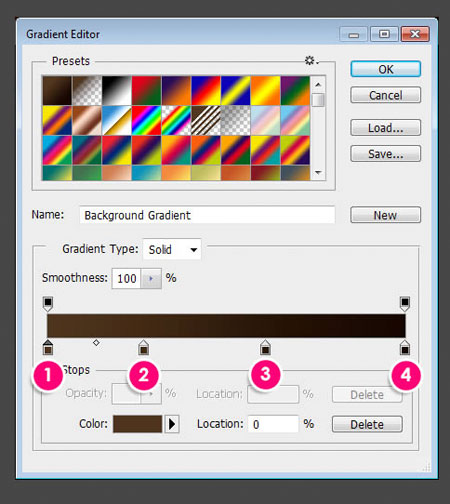Click the Save... button
The height and width of the screenshot is (504, 450).
click(x=386, y=153)
